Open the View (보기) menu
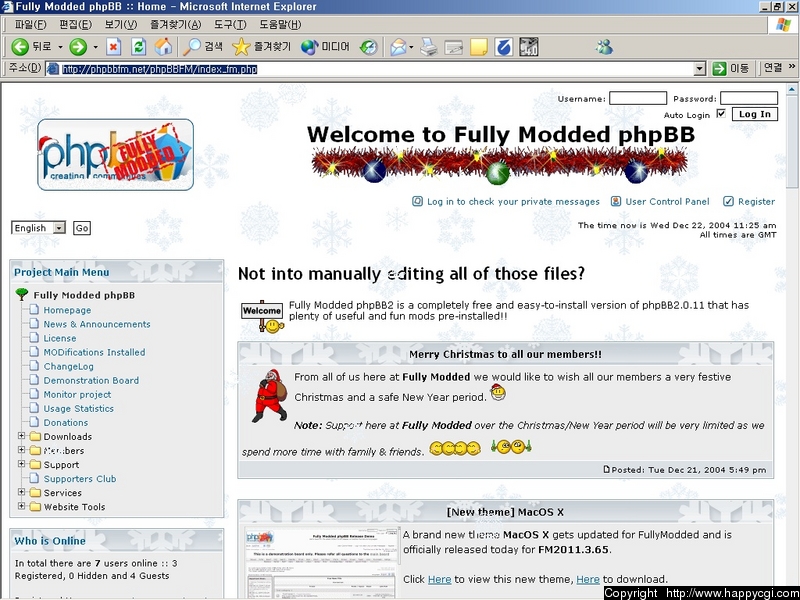This screenshot has width=800, height=600. click(x=121, y=24)
